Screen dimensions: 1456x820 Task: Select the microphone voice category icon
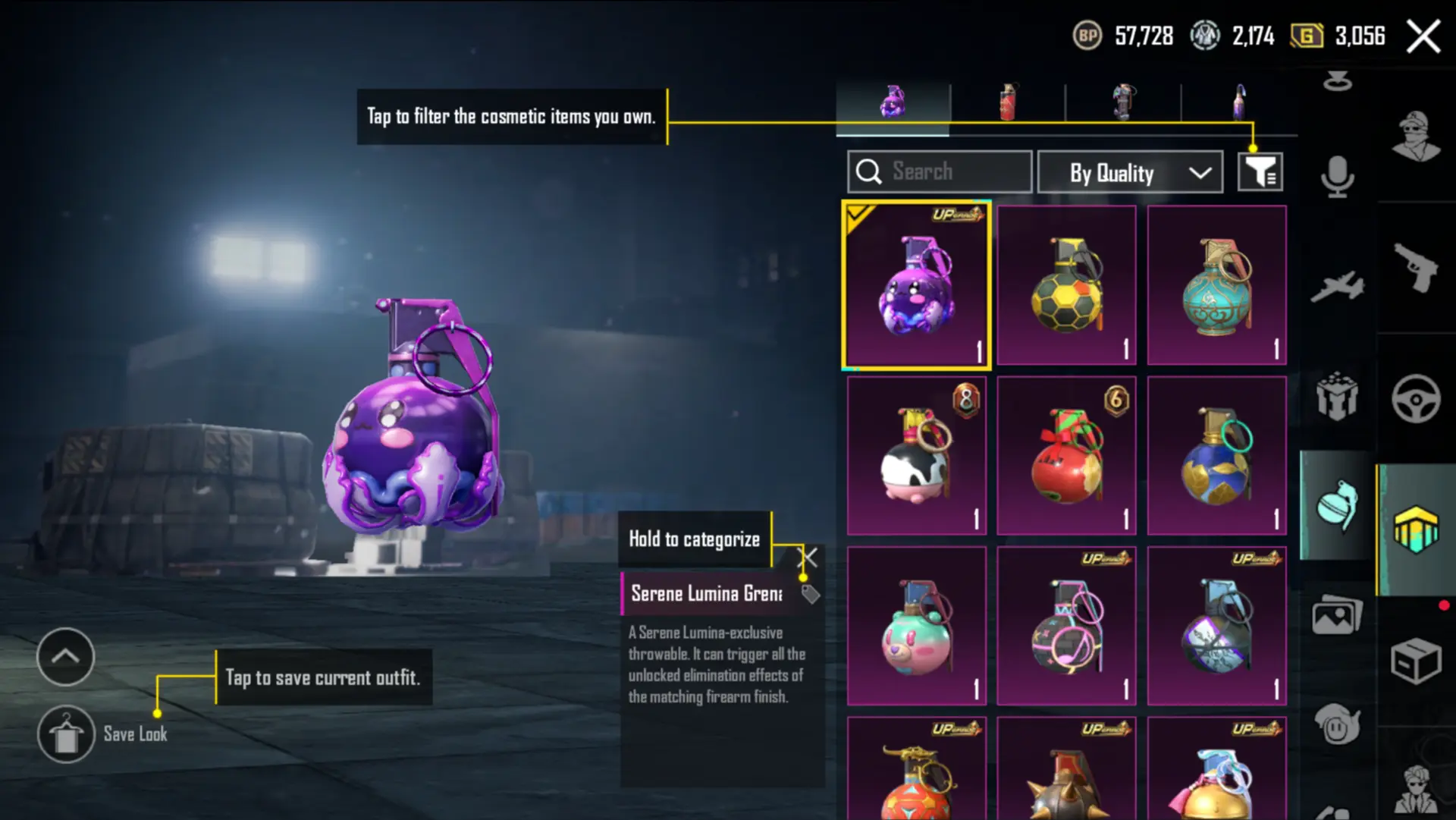pos(1337,178)
